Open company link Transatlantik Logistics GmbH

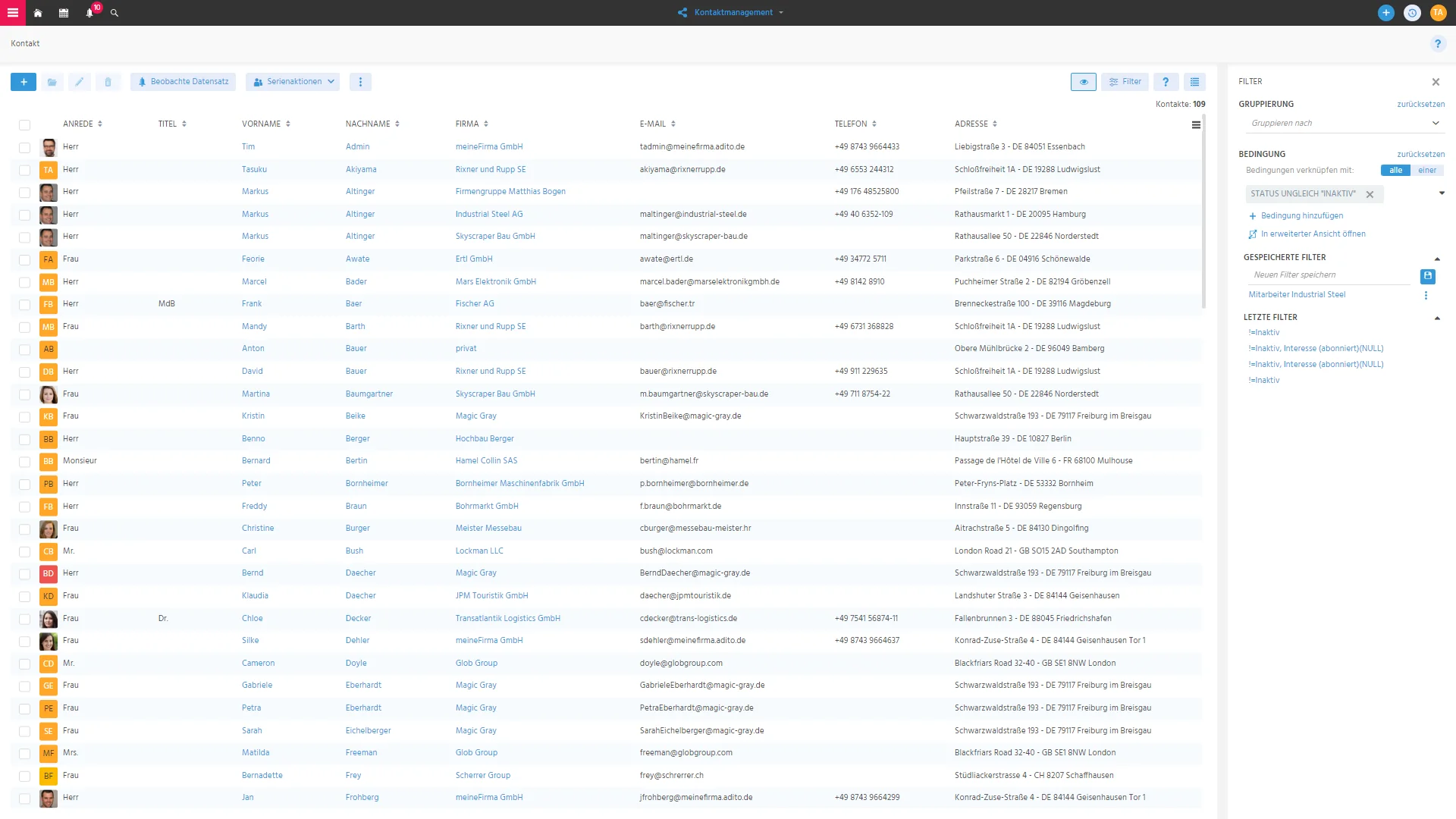point(508,619)
